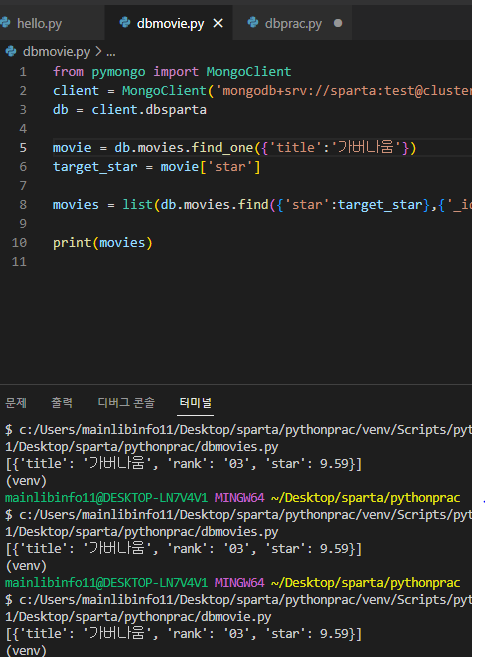Click the last terminal result line with 9.59
Screen dimensions: 485x657
183,634
